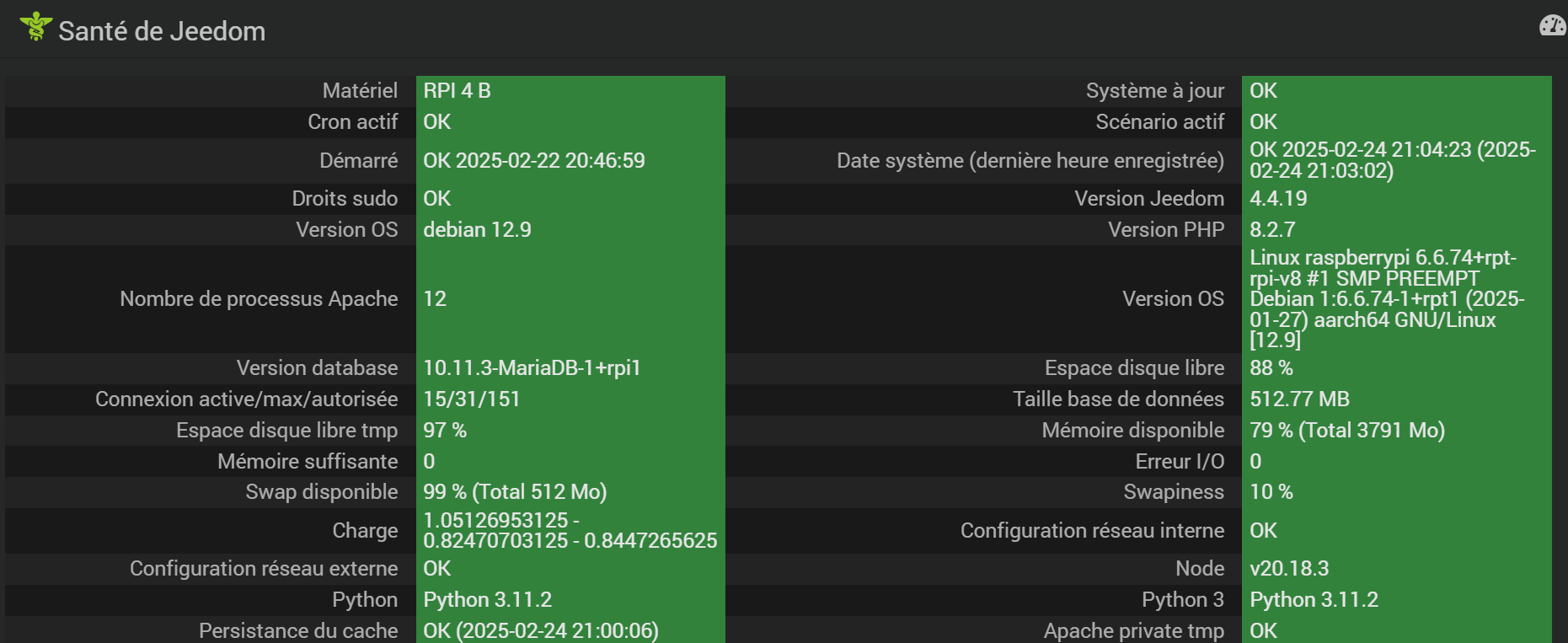Click the '512.77 MB' value
The width and height of the screenshot is (1568, 643).
pyautogui.click(x=1299, y=399)
